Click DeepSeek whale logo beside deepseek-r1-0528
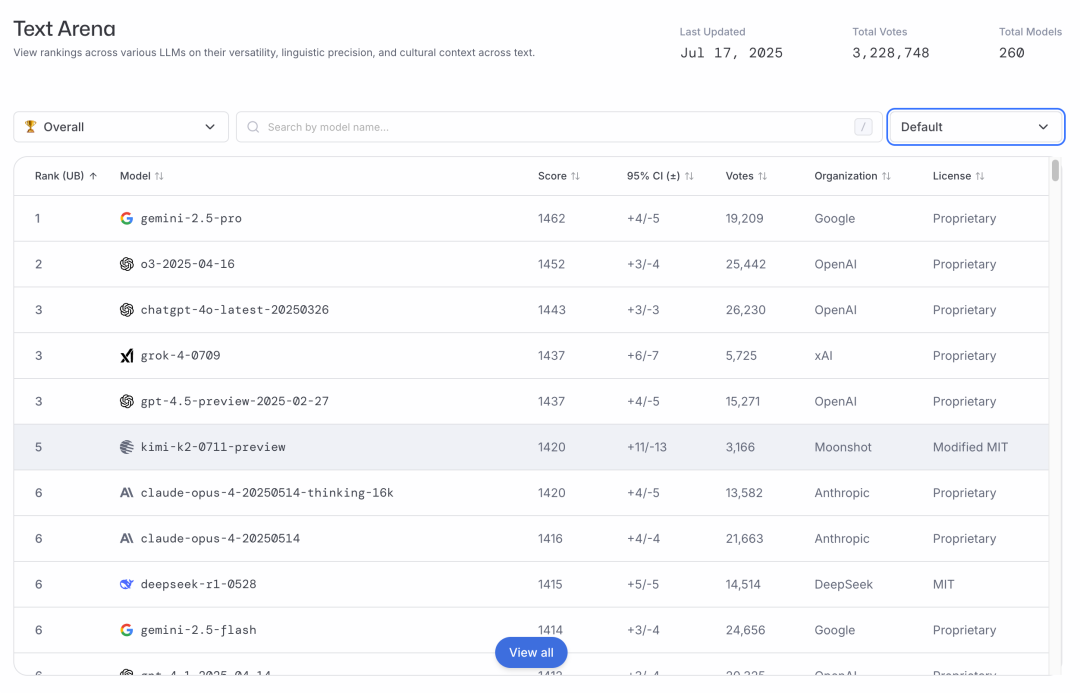Image resolution: width=1080 pixels, height=693 pixels. pyautogui.click(x=127, y=584)
